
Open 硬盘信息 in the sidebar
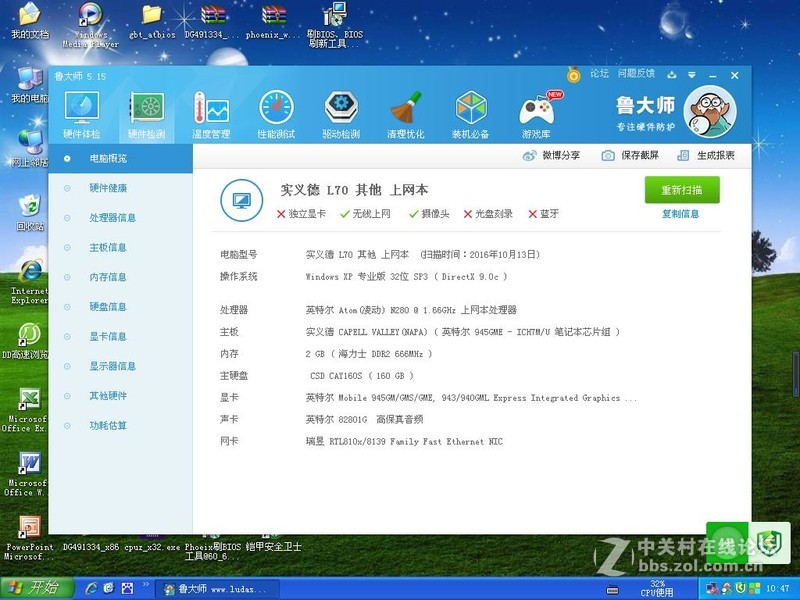click(x=108, y=307)
